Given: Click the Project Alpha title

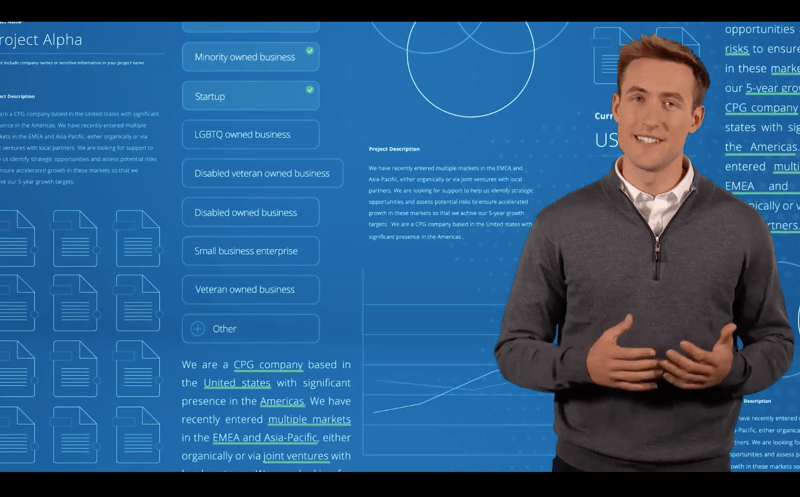Looking at the screenshot, I should 41,40.
